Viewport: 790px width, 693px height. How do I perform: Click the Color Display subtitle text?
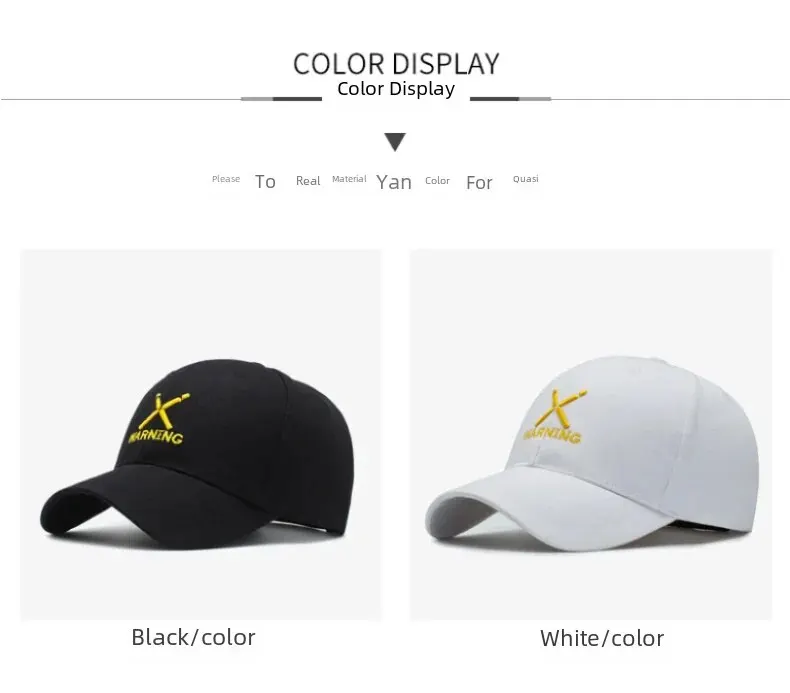pyautogui.click(x=396, y=89)
